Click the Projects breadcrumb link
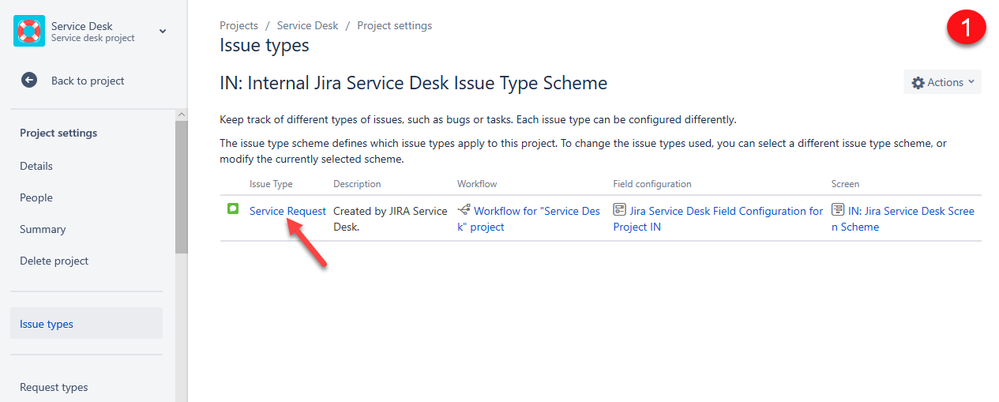 pyautogui.click(x=239, y=26)
